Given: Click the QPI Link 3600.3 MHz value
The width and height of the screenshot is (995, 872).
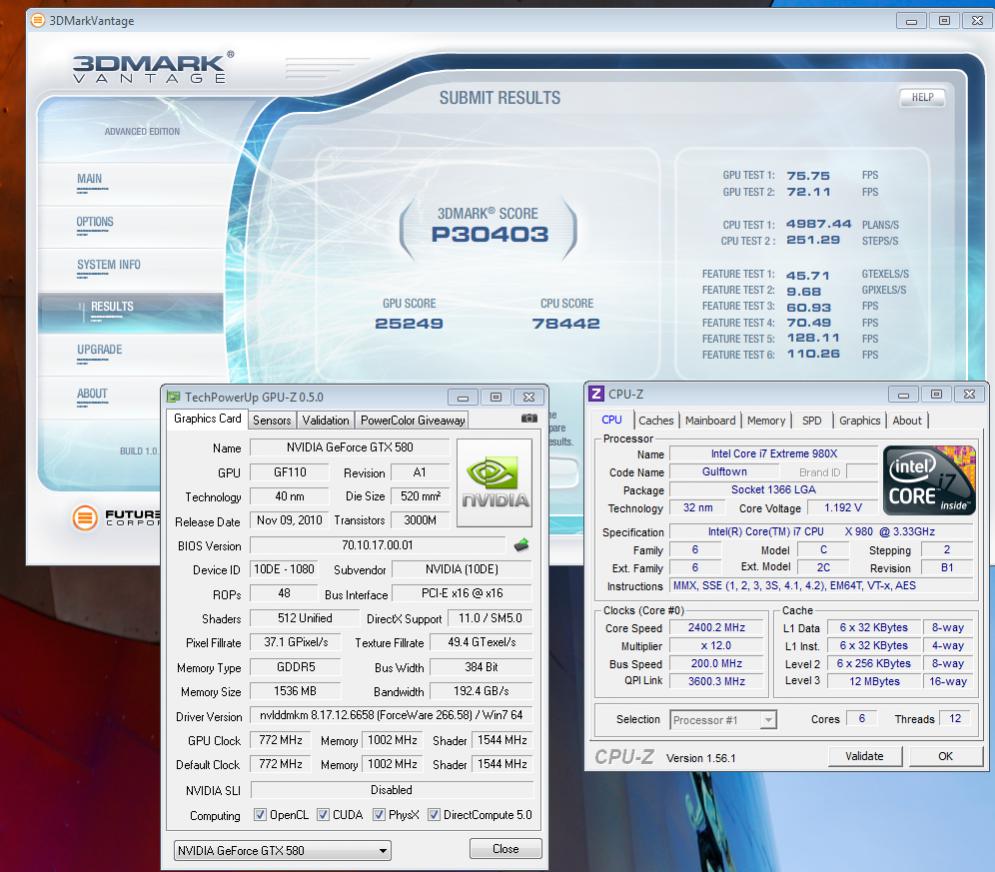Looking at the screenshot, I should (x=716, y=681).
